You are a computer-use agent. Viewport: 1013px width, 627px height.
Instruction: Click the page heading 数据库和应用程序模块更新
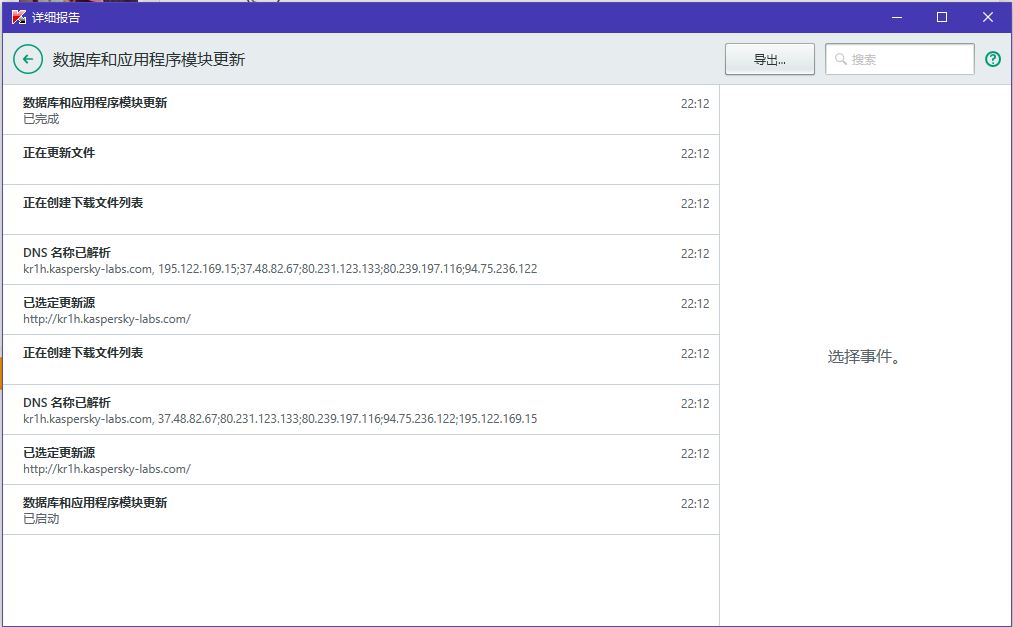(x=149, y=59)
